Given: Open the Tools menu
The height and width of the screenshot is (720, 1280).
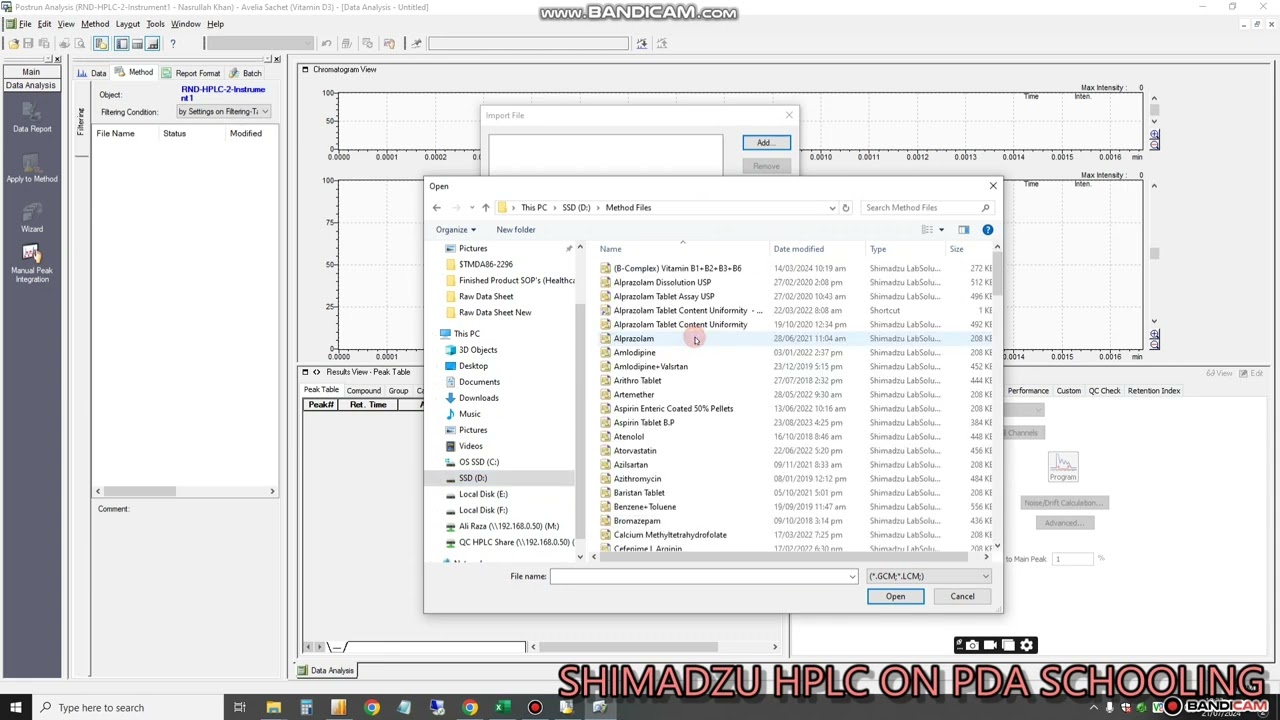Looking at the screenshot, I should click(x=155, y=24).
